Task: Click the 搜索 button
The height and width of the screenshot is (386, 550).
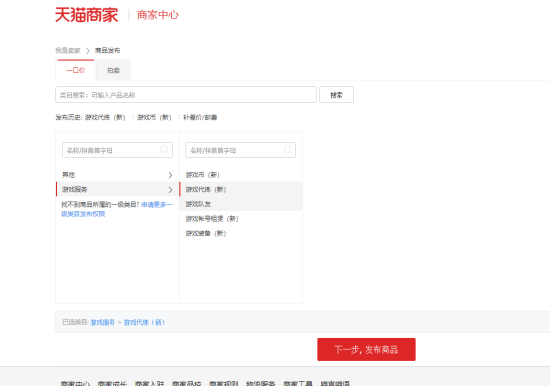Action: click(x=336, y=95)
